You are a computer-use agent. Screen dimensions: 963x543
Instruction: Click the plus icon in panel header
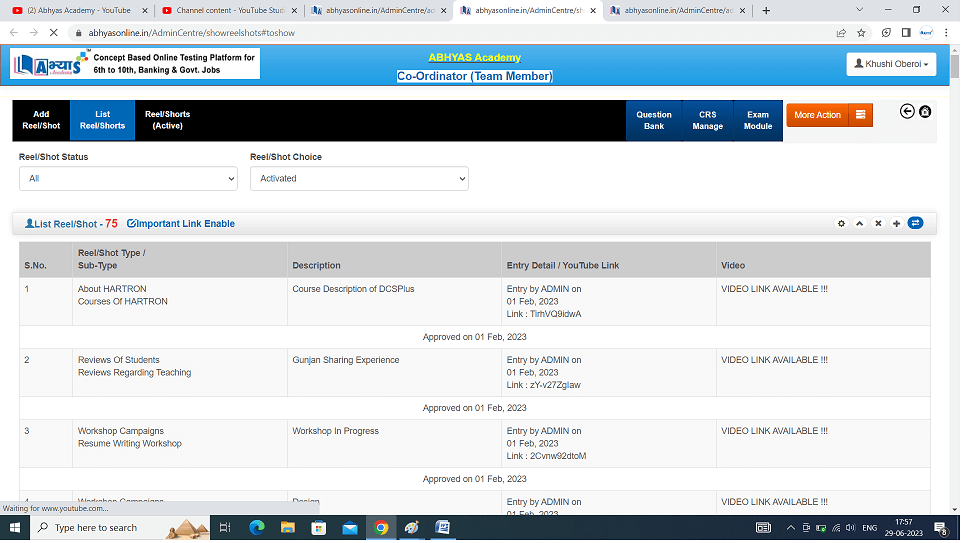coord(896,224)
